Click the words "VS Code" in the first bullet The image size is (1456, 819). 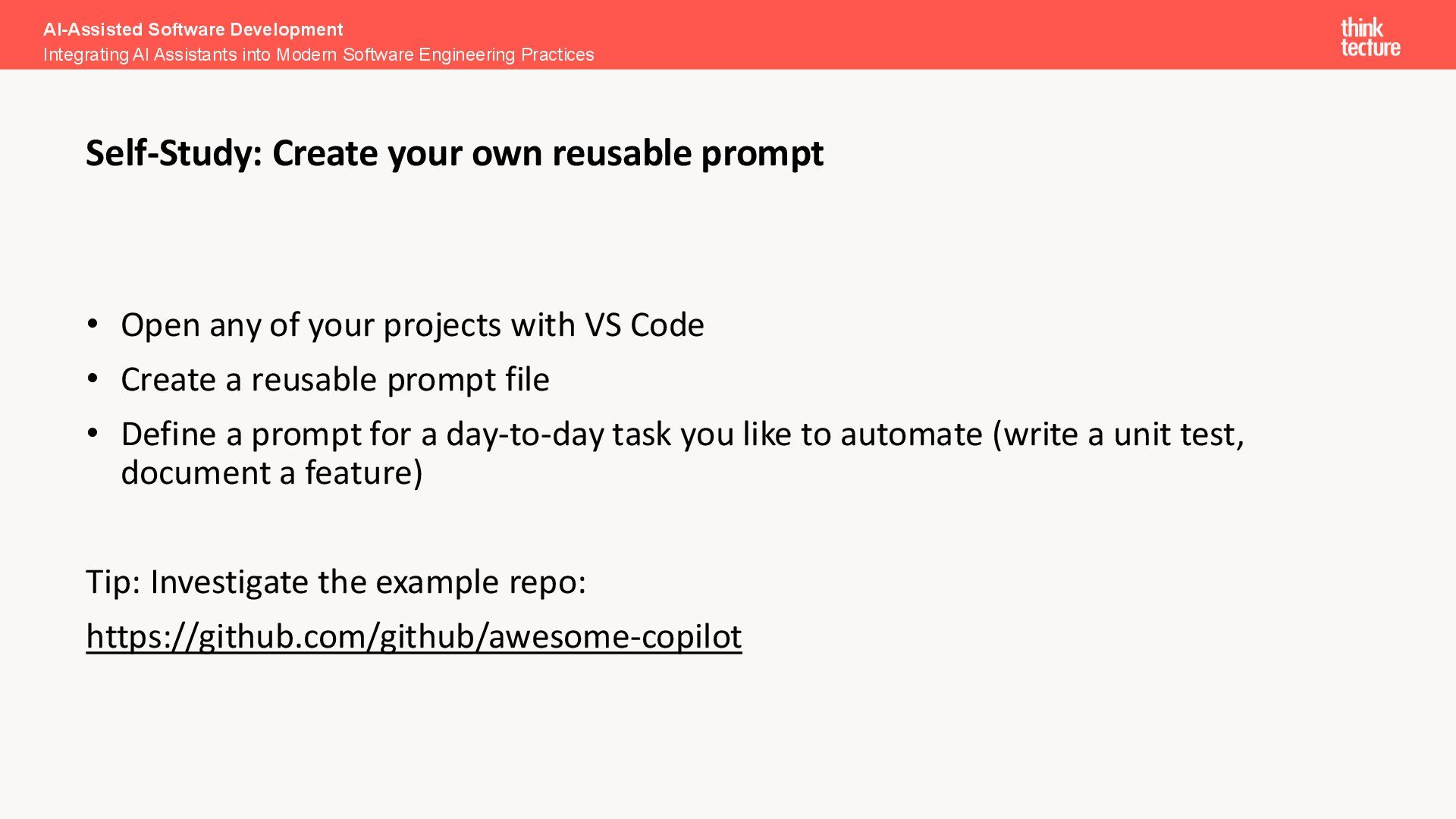(x=644, y=325)
